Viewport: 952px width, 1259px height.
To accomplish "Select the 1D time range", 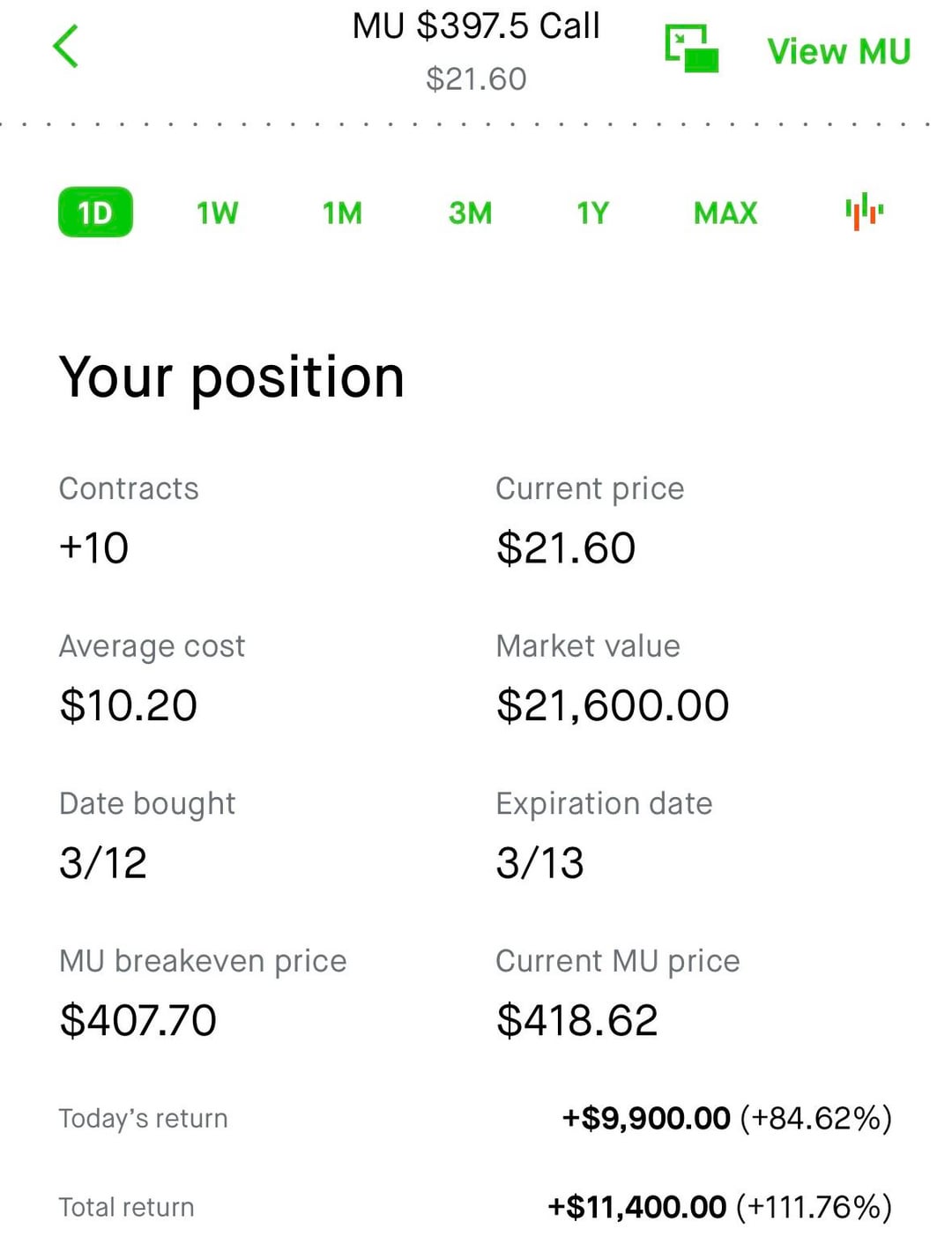I will tap(95, 212).
